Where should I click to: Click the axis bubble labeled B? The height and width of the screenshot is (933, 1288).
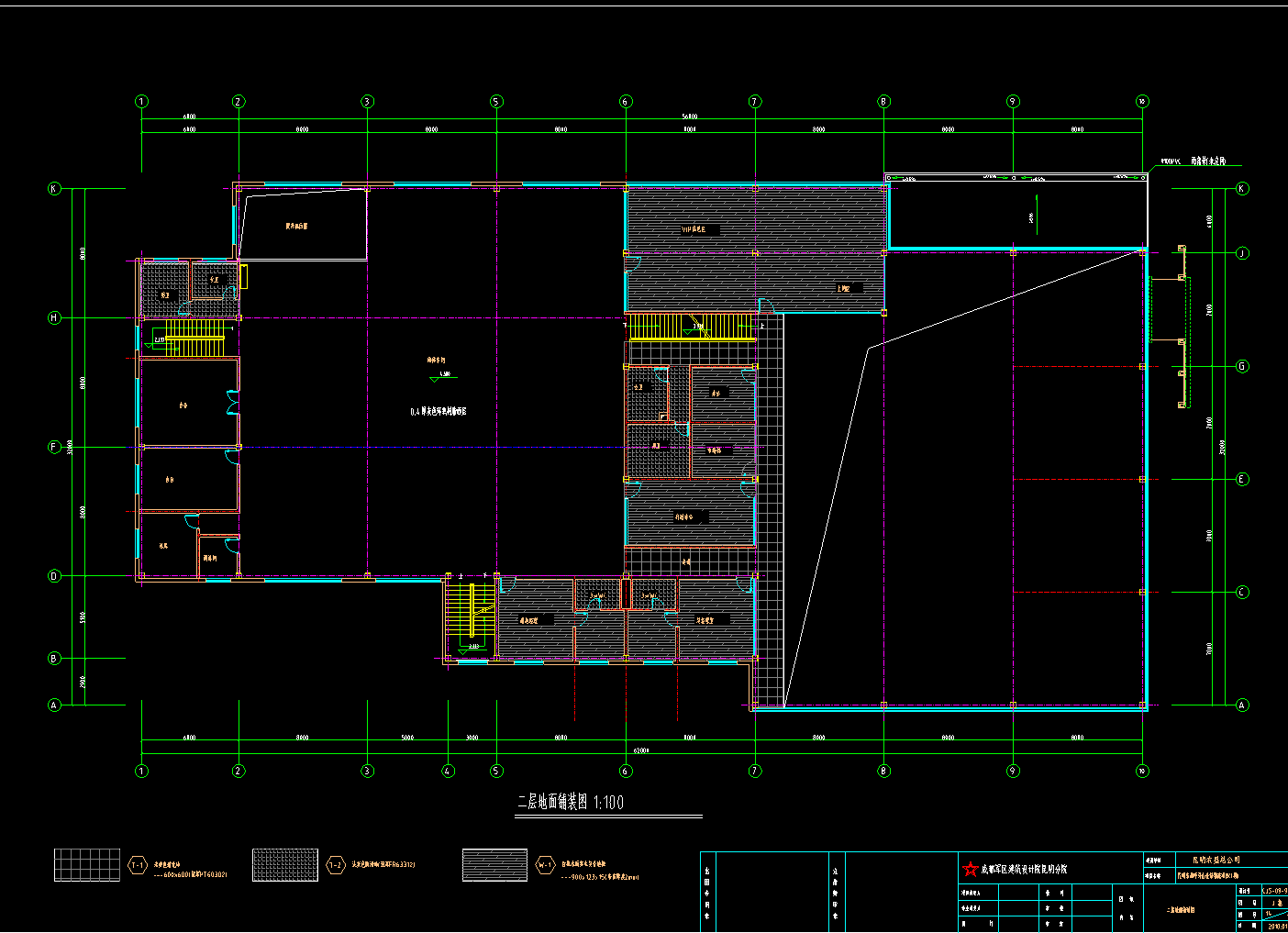[x=54, y=658]
